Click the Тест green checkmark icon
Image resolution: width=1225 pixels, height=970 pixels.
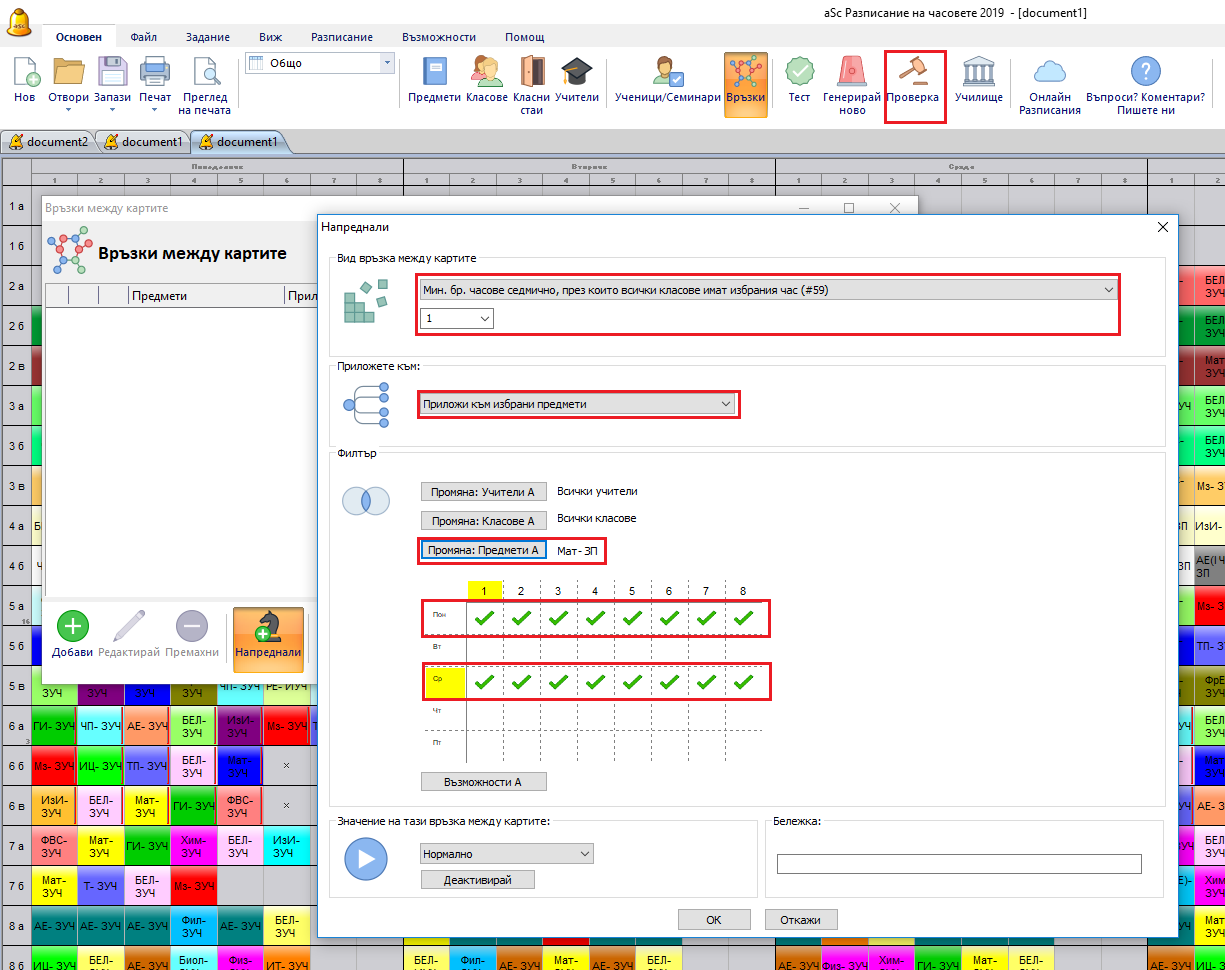(799, 73)
